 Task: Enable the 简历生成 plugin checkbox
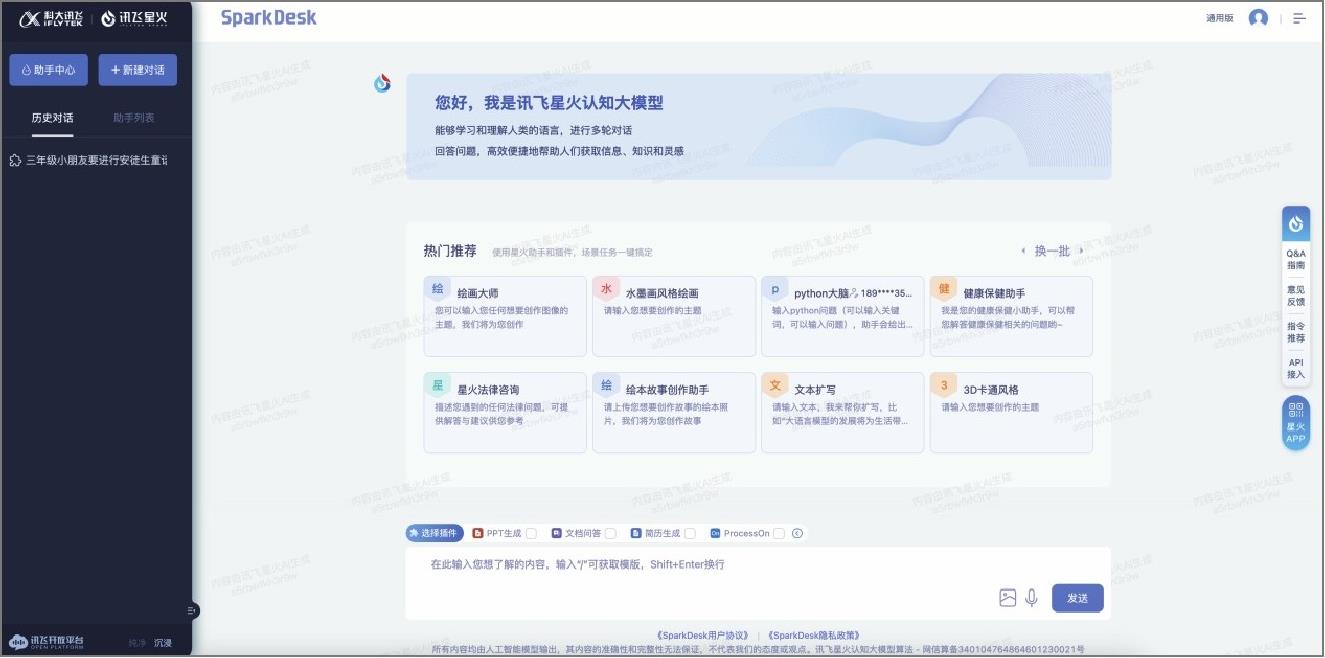coord(690,534)
